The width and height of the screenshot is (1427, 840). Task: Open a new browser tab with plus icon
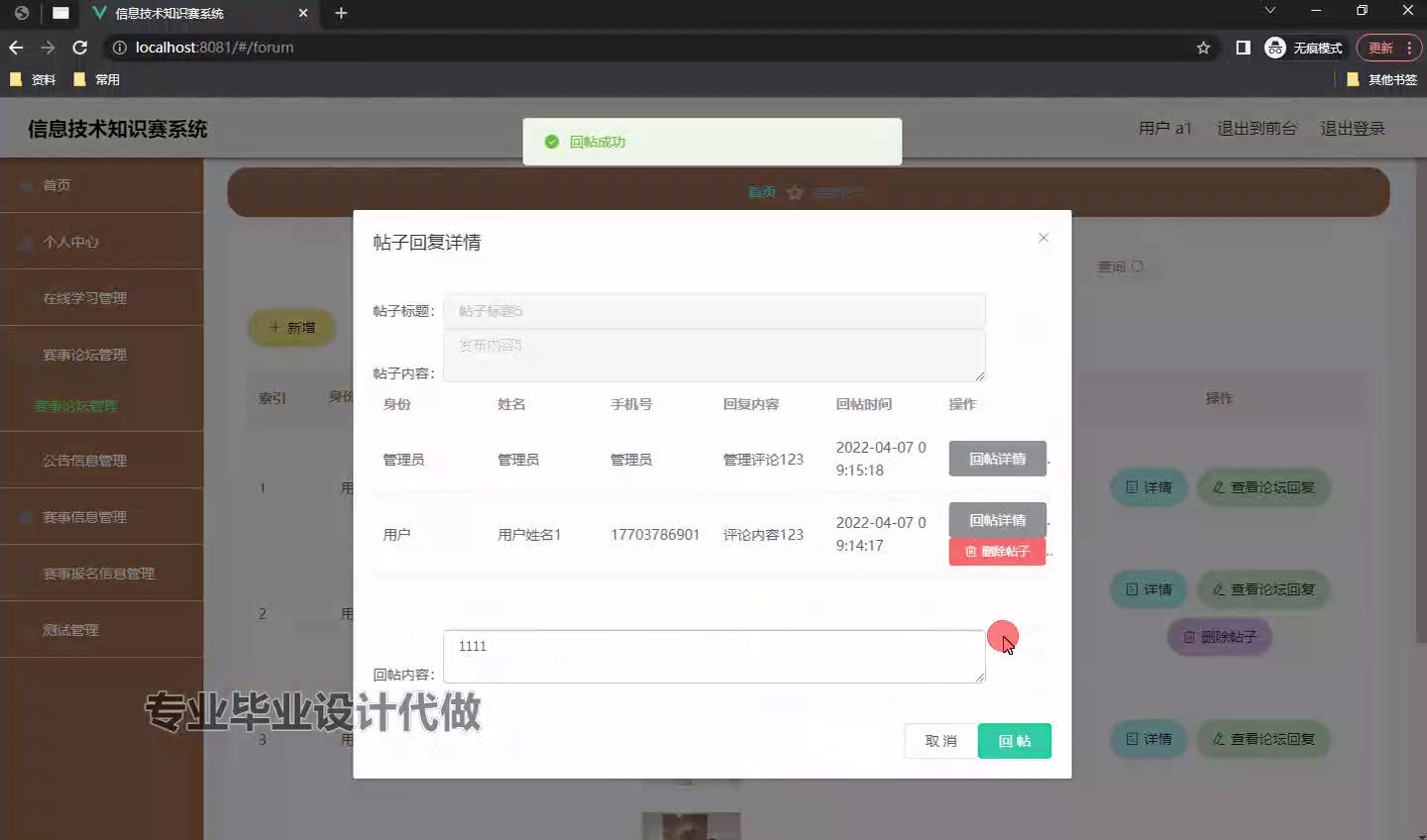pyautogui.click(x=341, y=13)
